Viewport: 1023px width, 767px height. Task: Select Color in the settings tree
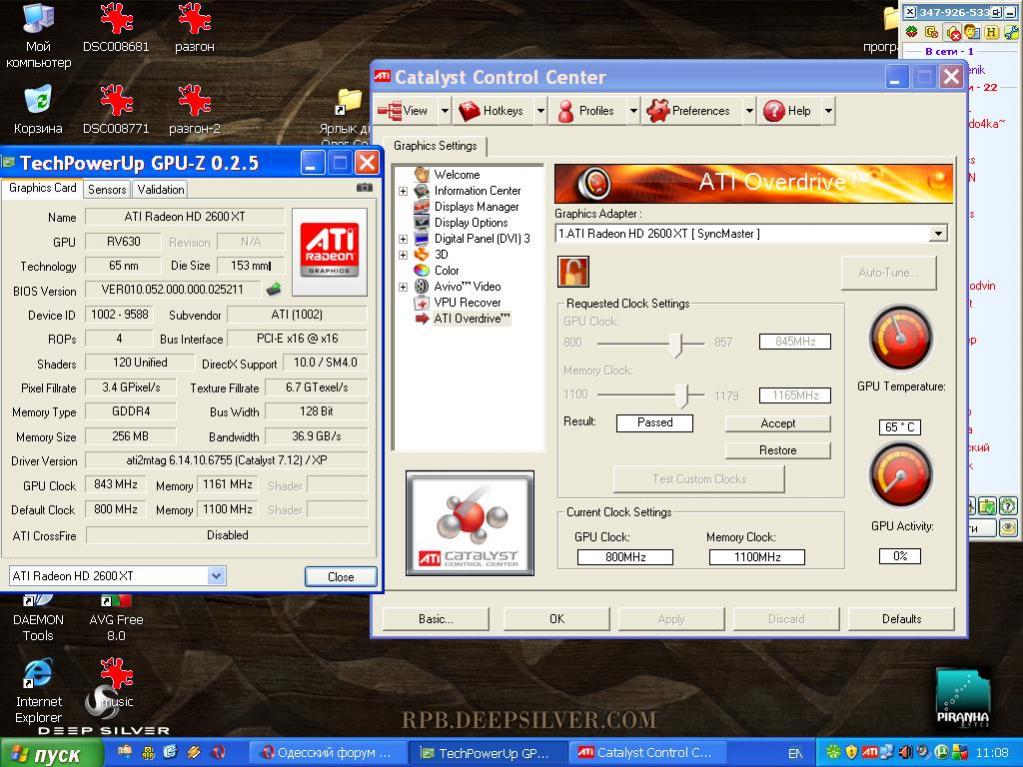click(x=446, y=271)
